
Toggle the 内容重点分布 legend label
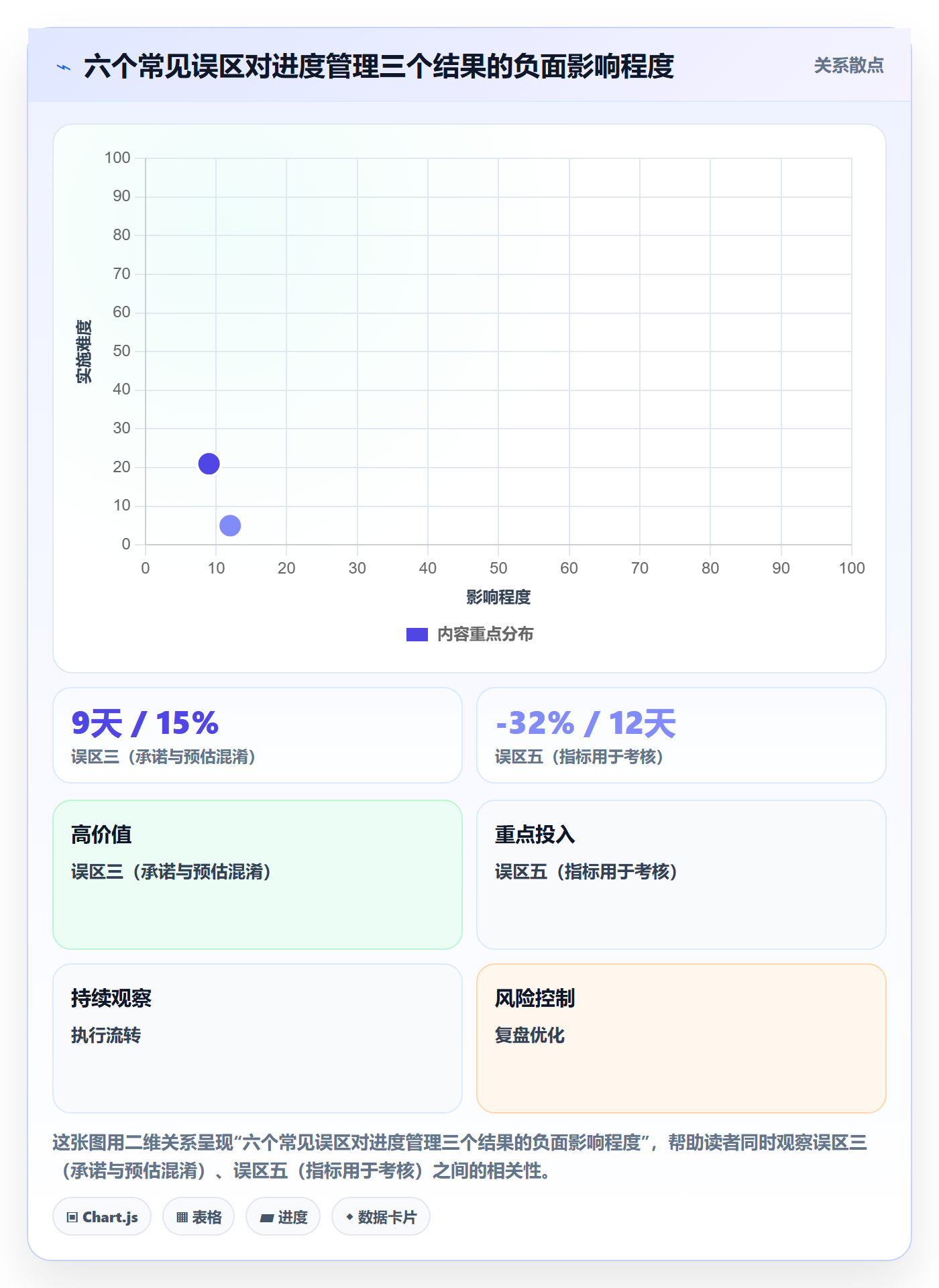pyautogui.click(x=486, y=635)
